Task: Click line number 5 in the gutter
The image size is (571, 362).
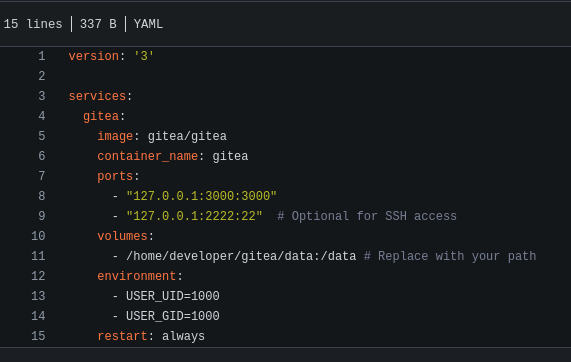Action: click(42, 136)
